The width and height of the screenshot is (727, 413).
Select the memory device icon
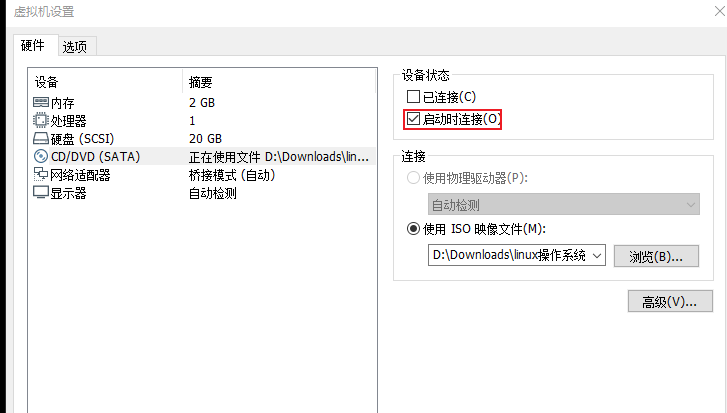[x=41, y=102]
